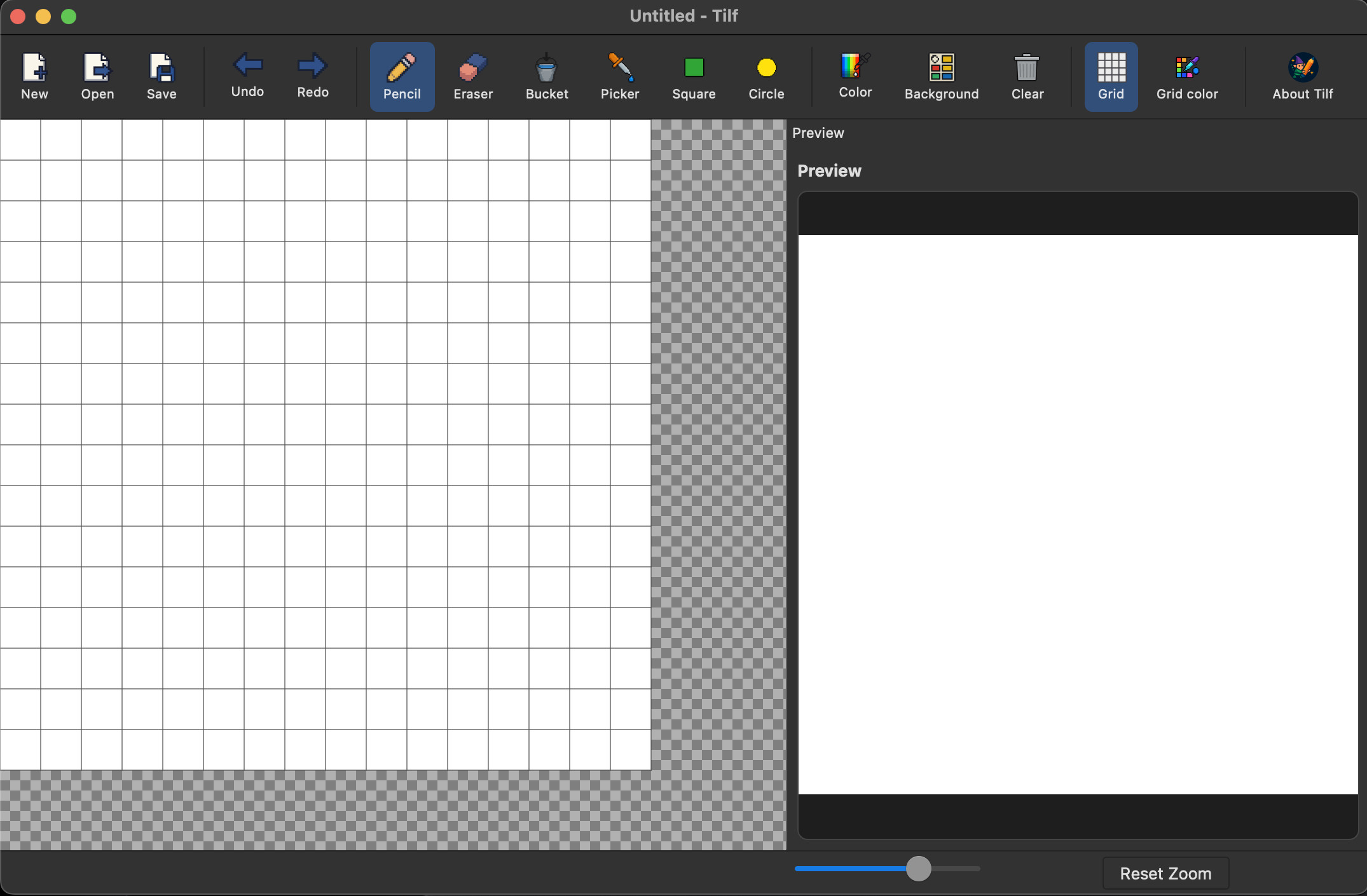Change canvas Background setting
Image resolution: width=1367 pixels, height=896 pixels.
[942, 76]
